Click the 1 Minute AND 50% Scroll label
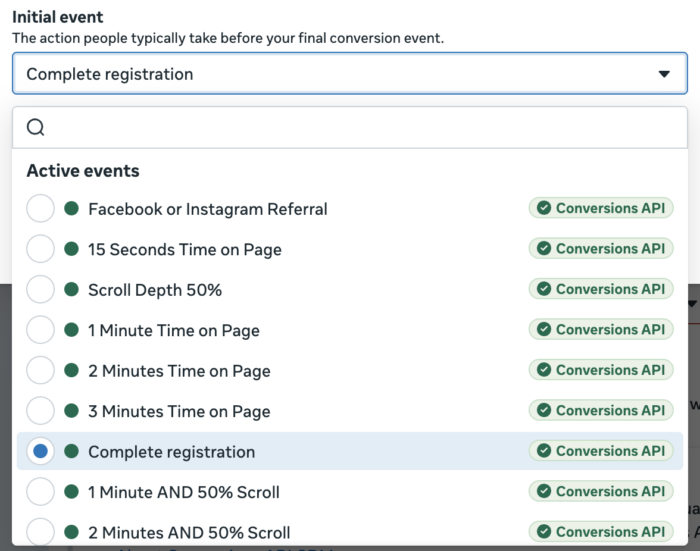This screenshot has height=551, width=700. tap(184, 492)
